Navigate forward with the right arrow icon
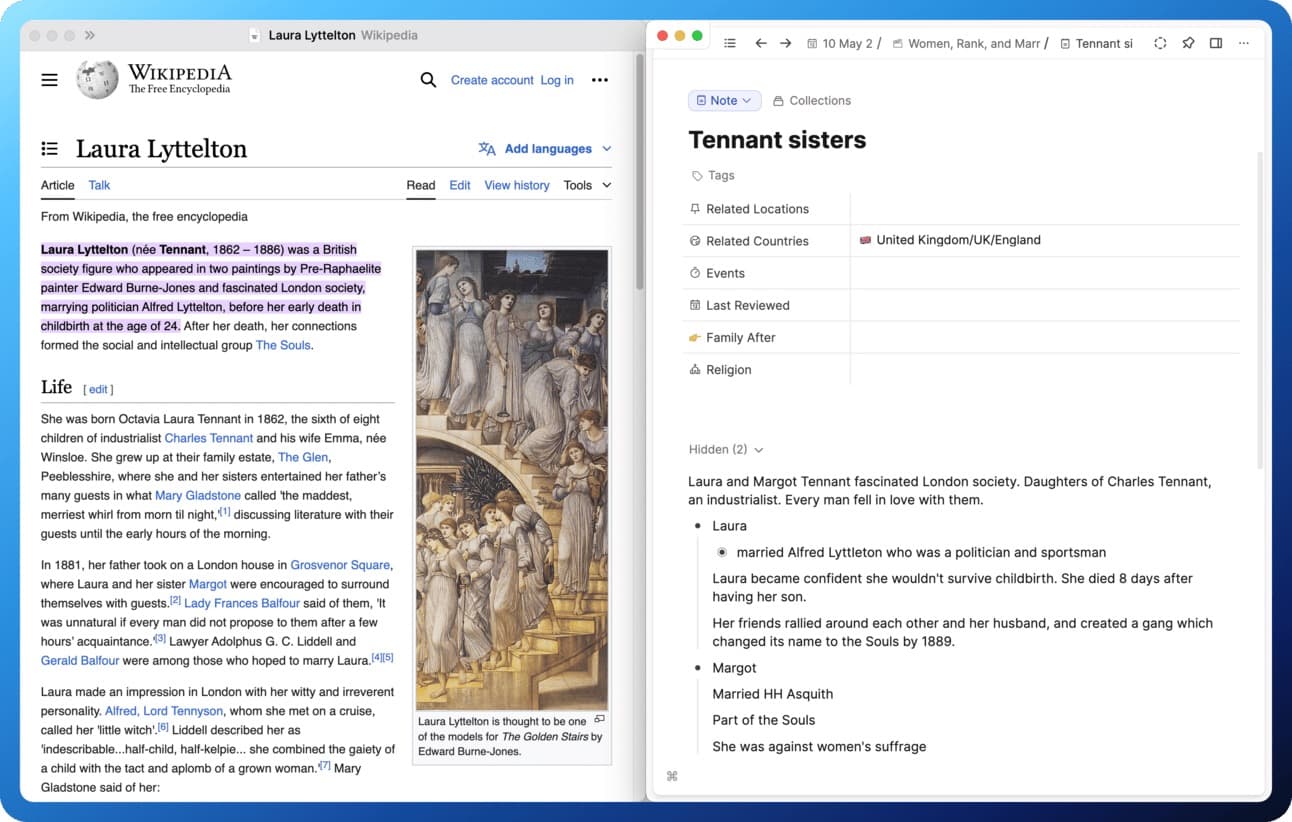The height and width of the screenshot is (822, 1292). 785,43
